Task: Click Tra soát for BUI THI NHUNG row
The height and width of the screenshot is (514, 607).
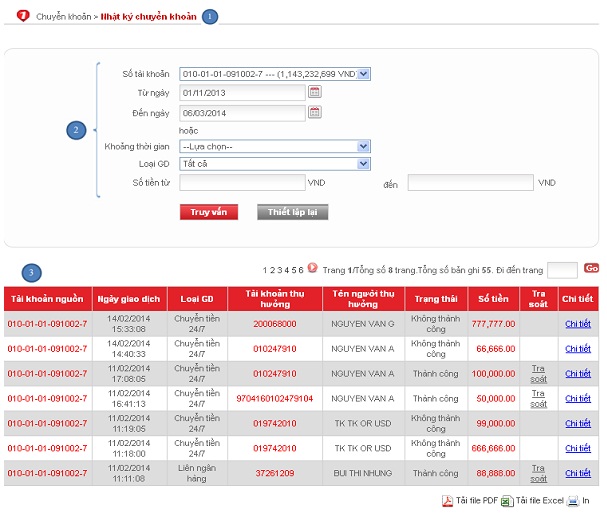Action: 538,473
